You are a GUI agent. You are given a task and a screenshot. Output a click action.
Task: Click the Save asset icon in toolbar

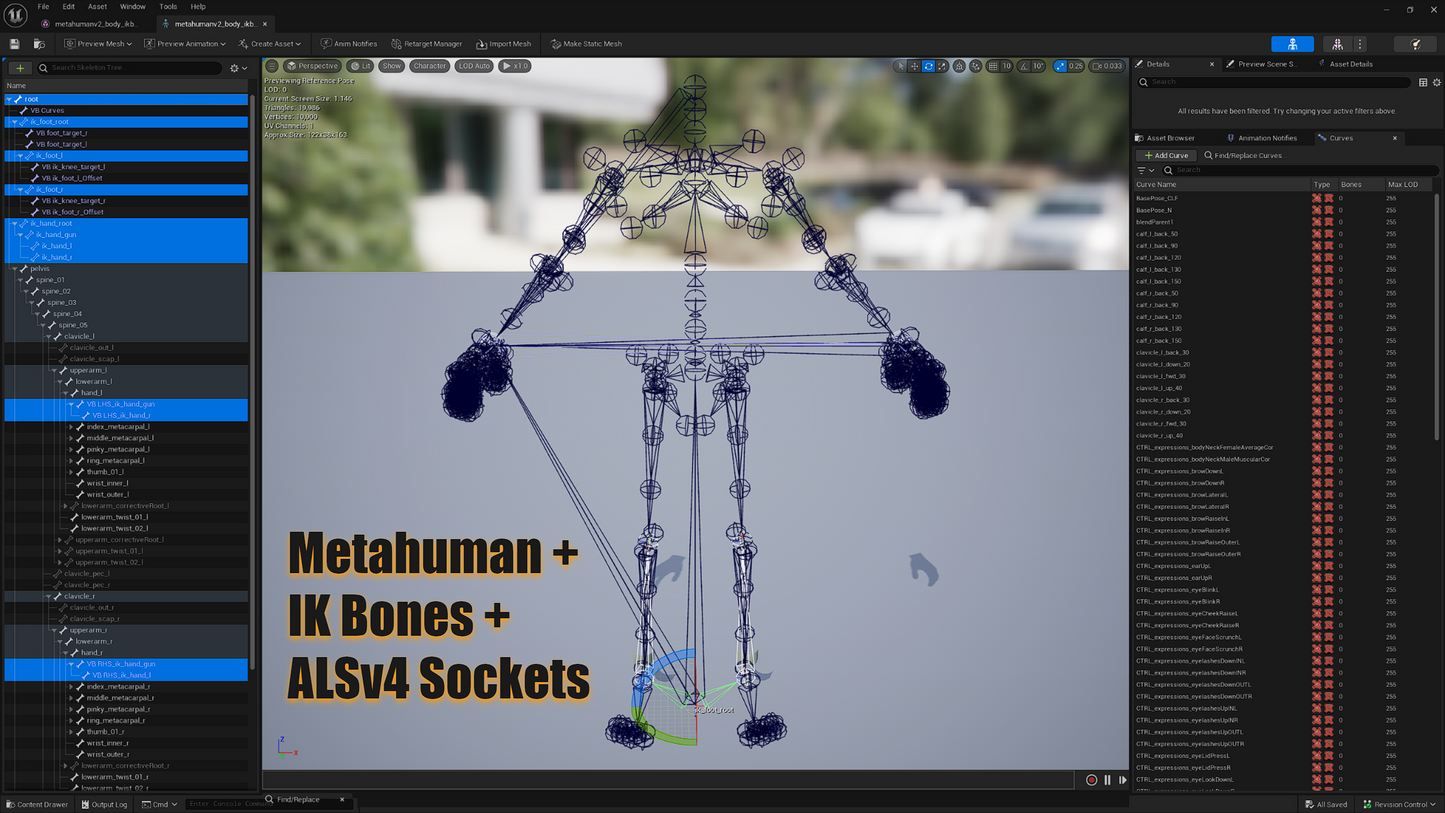[14, 44]
